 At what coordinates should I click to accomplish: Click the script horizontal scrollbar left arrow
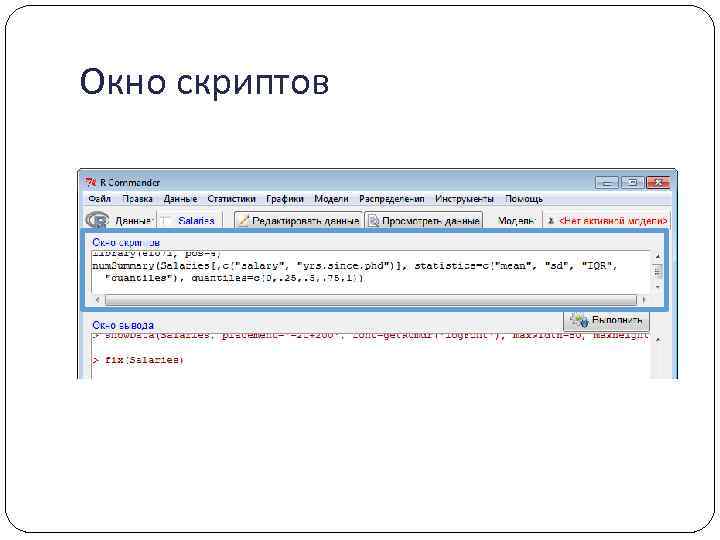pos(97,300)
